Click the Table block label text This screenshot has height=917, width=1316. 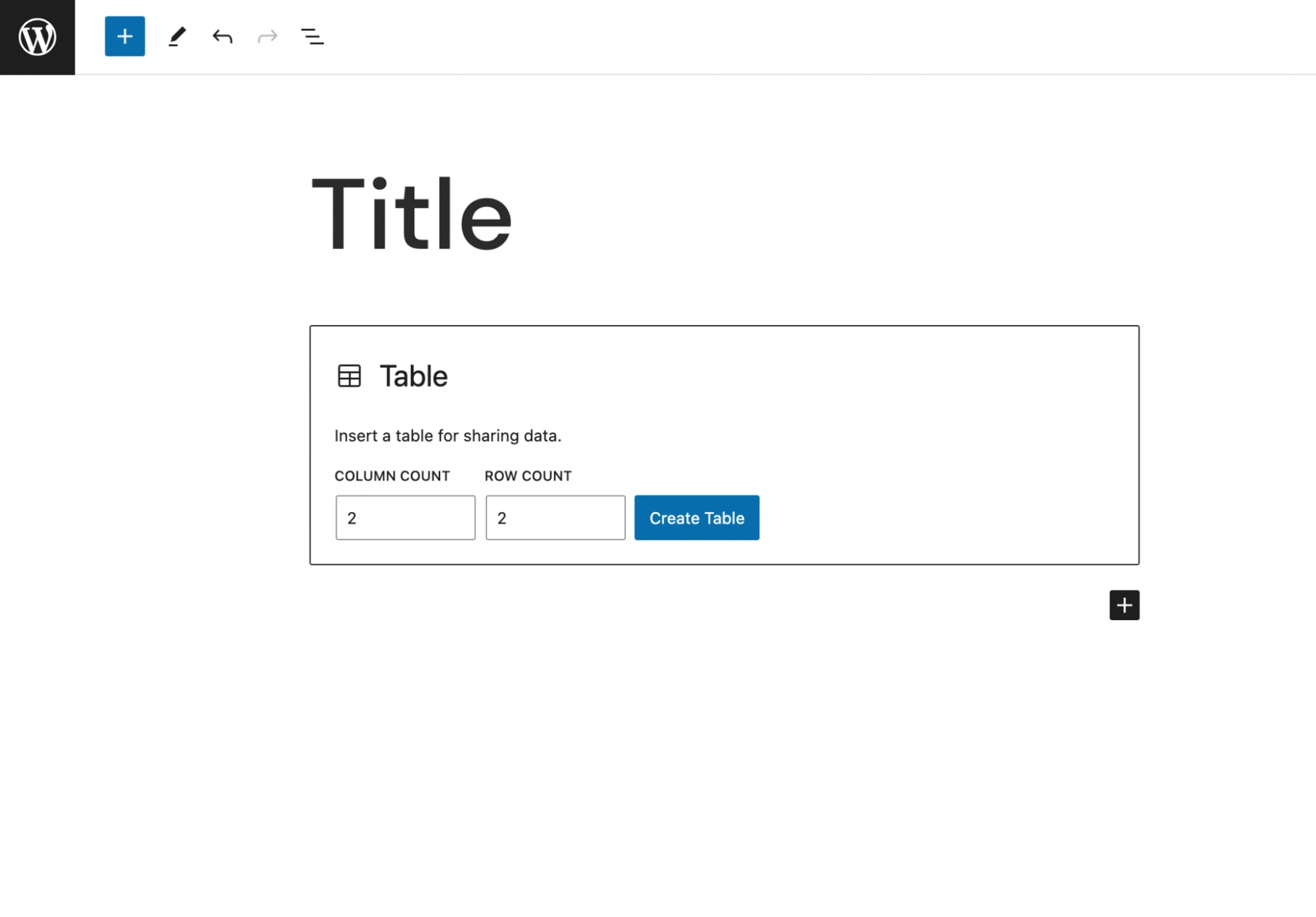click(x=412, y=377)
